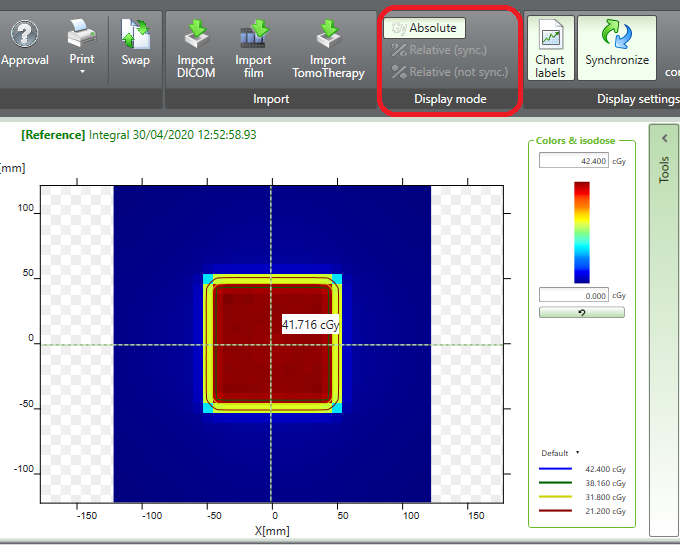Click the rainbow color scale bar
This screenshot has height=549, width=682.
pos(582,232)
